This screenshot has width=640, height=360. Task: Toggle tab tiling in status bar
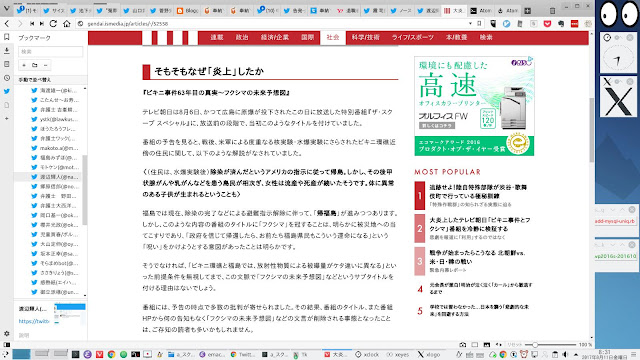pos(474,345)
